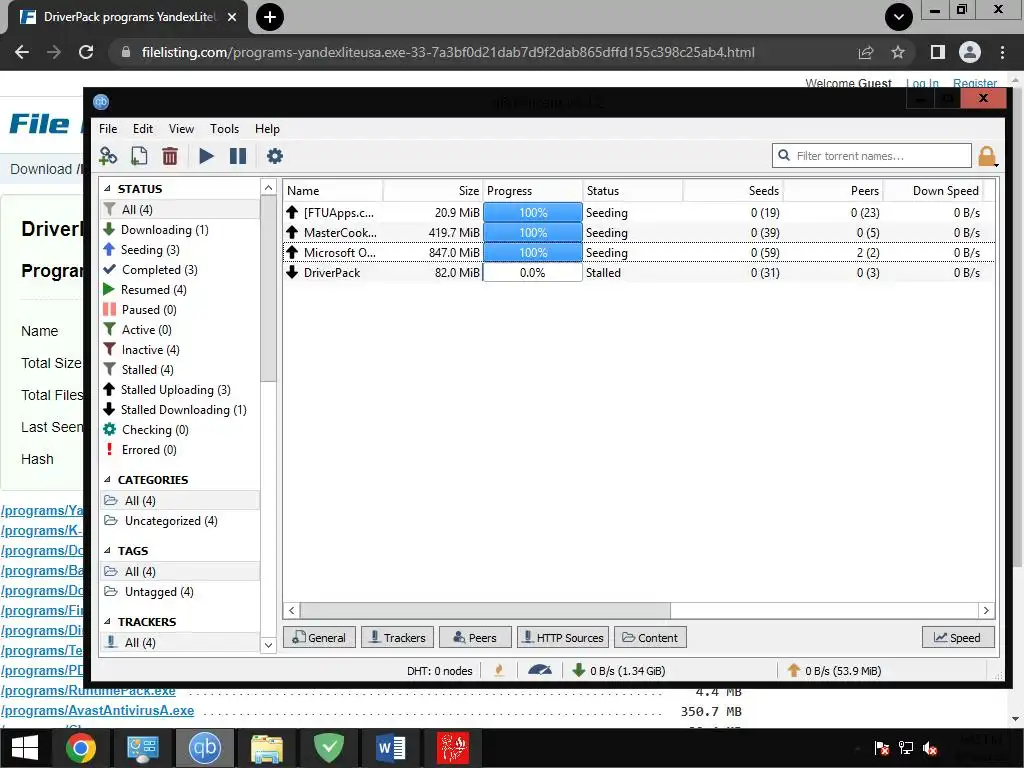Click the alternative speed limits speedometer icon
Viewport: 1024px width, 768px height.
tap(539, 670)
